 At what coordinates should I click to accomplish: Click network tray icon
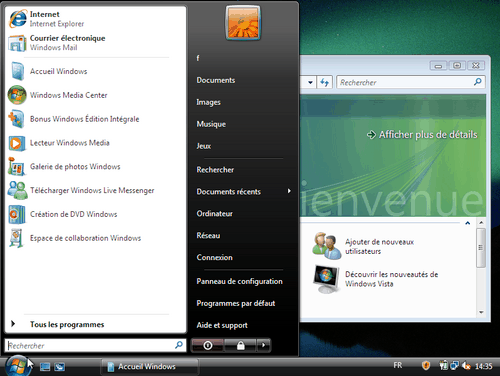point(454,366)
